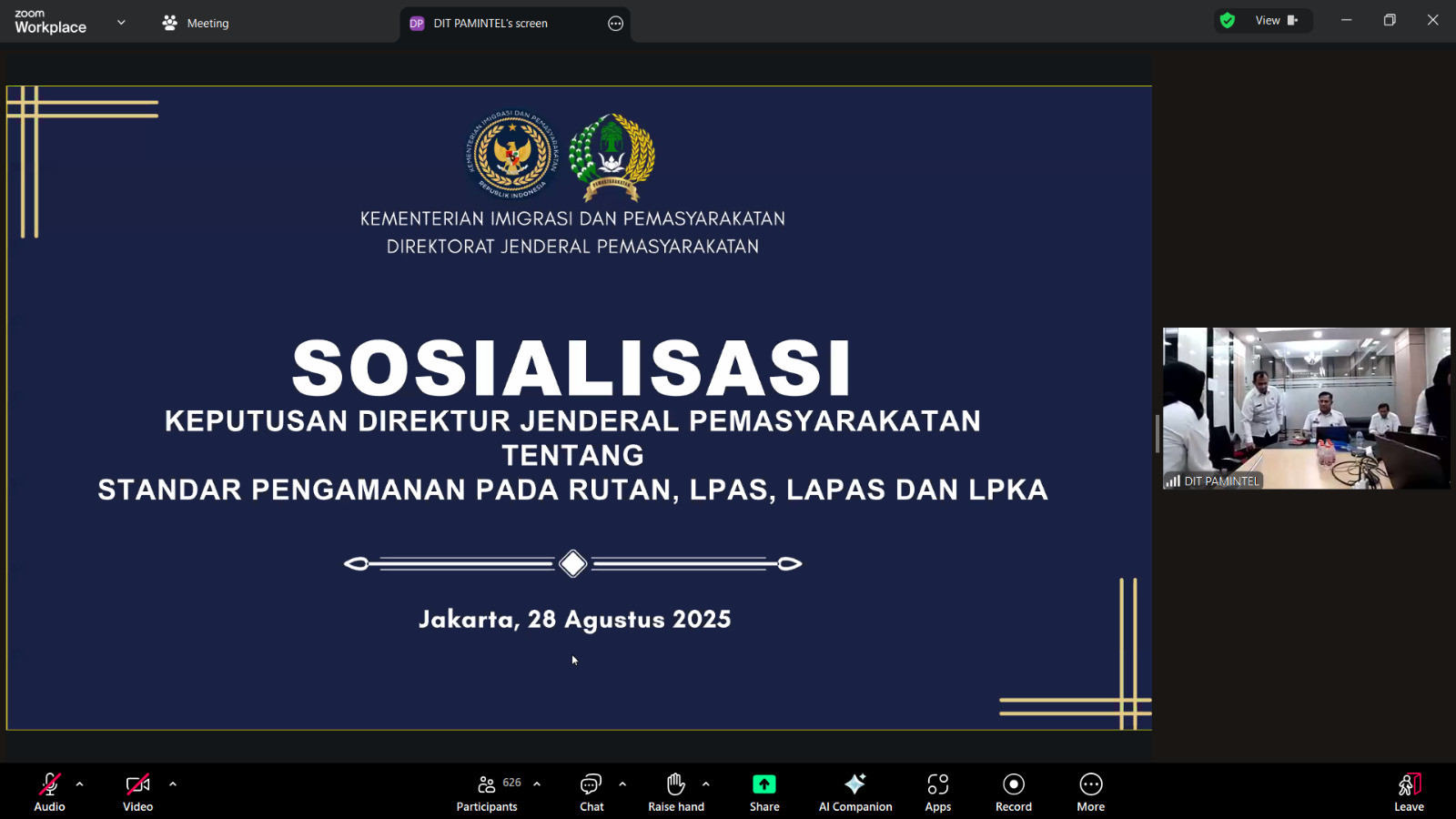This screenshot has width=1456, height=819.
Task: Expand video settings arrow next to Video
Action: click(x=173, y=784)
